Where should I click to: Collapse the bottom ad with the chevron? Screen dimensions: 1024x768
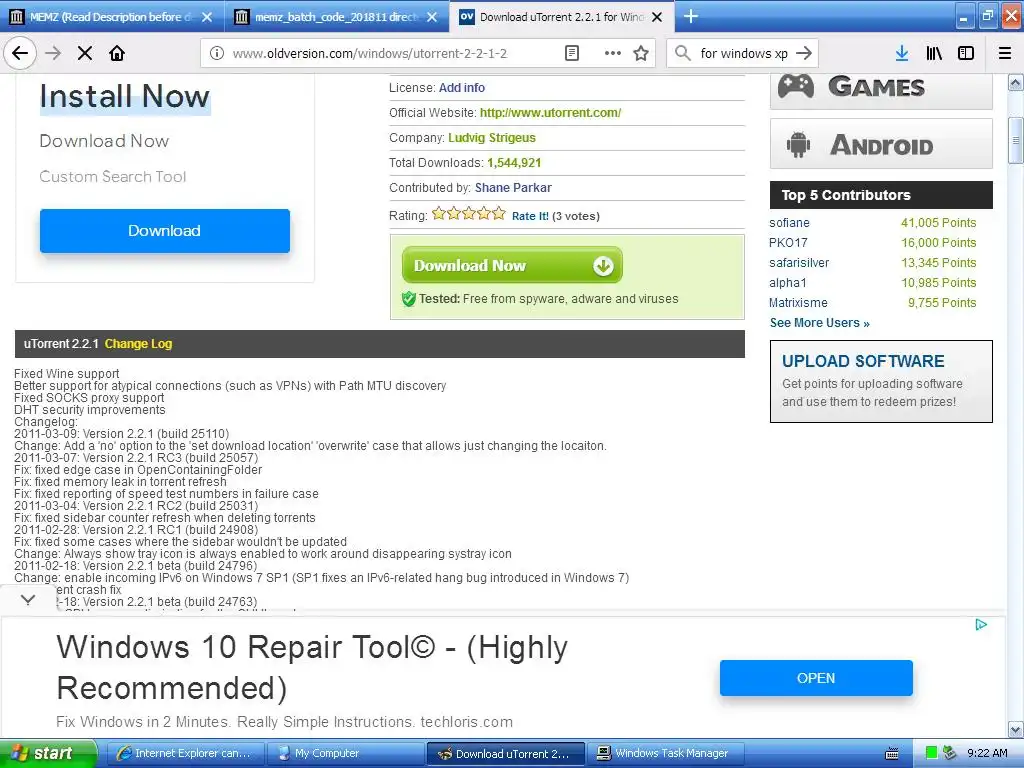pos(27,599)
